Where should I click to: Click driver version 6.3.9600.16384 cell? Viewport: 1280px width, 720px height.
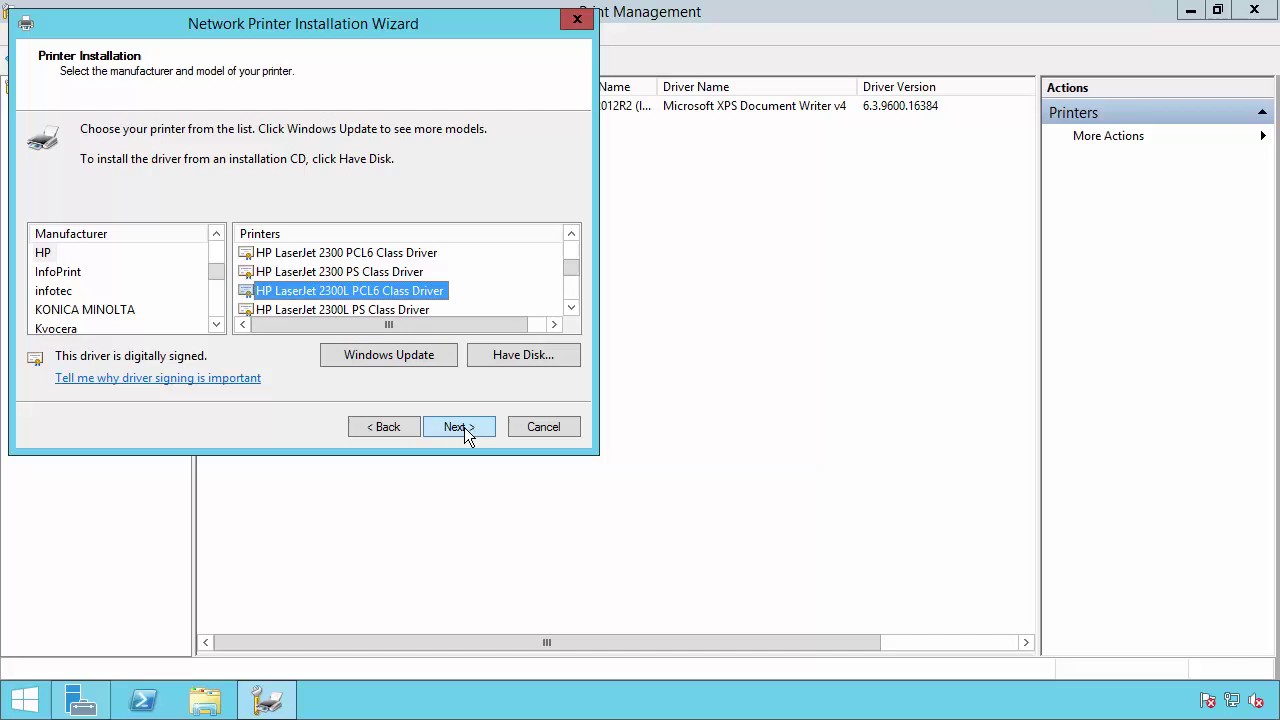tap(900, 106)
